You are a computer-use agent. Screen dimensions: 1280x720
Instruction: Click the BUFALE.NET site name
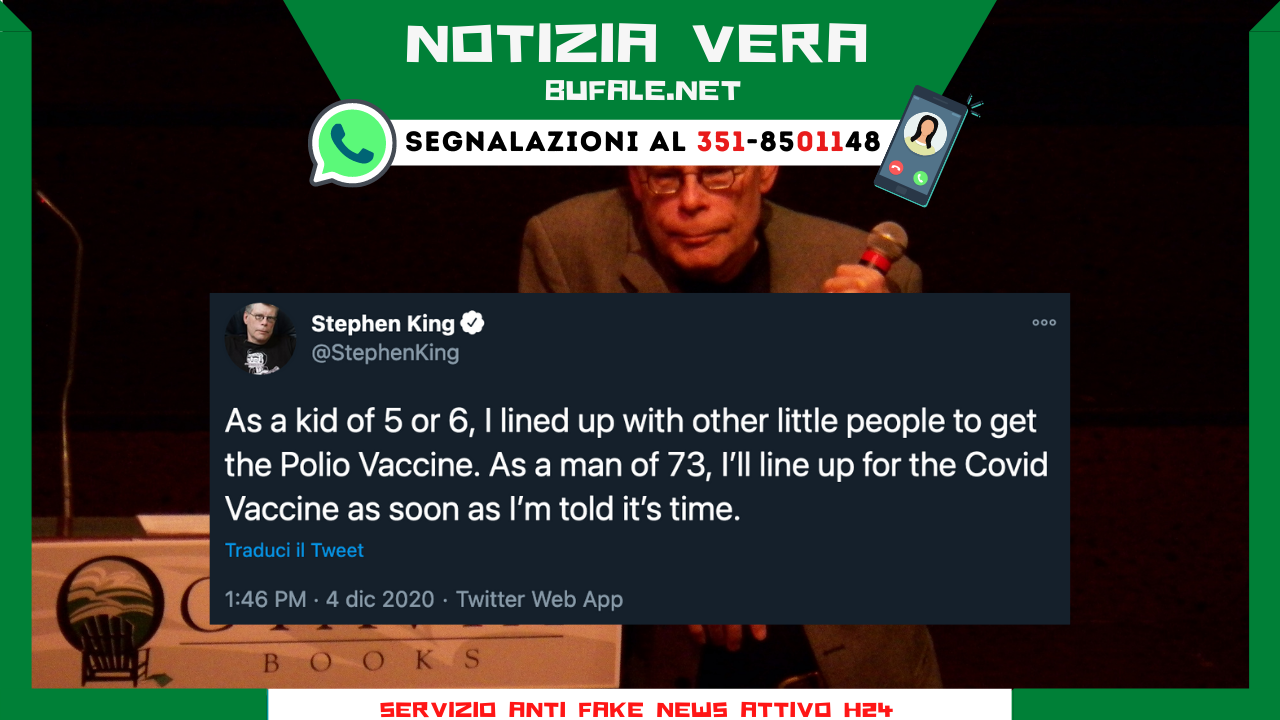click(643, 91)
